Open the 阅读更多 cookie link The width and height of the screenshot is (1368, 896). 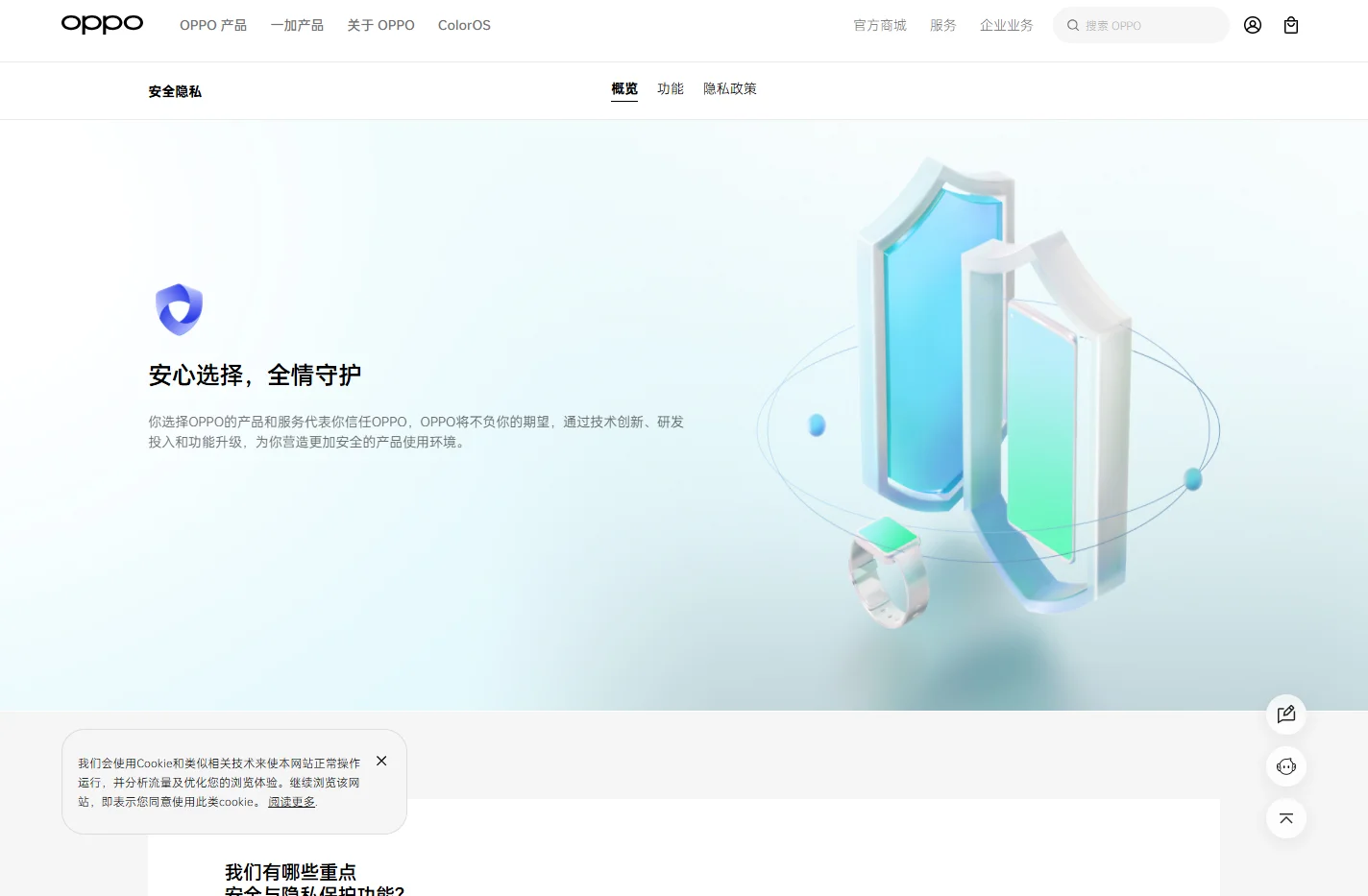click(292, 802)
